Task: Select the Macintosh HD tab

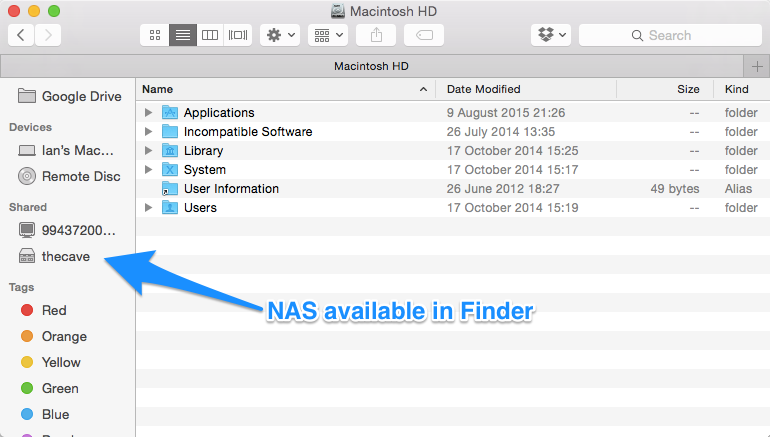Action: [371, 66]
